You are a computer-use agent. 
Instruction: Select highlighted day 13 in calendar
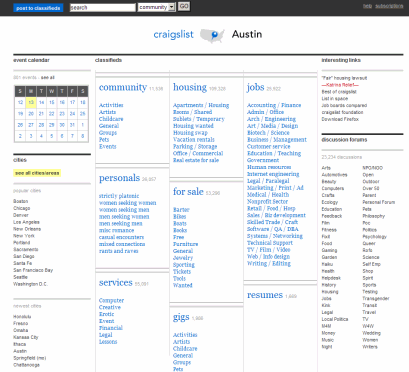[x=31, y=102]
